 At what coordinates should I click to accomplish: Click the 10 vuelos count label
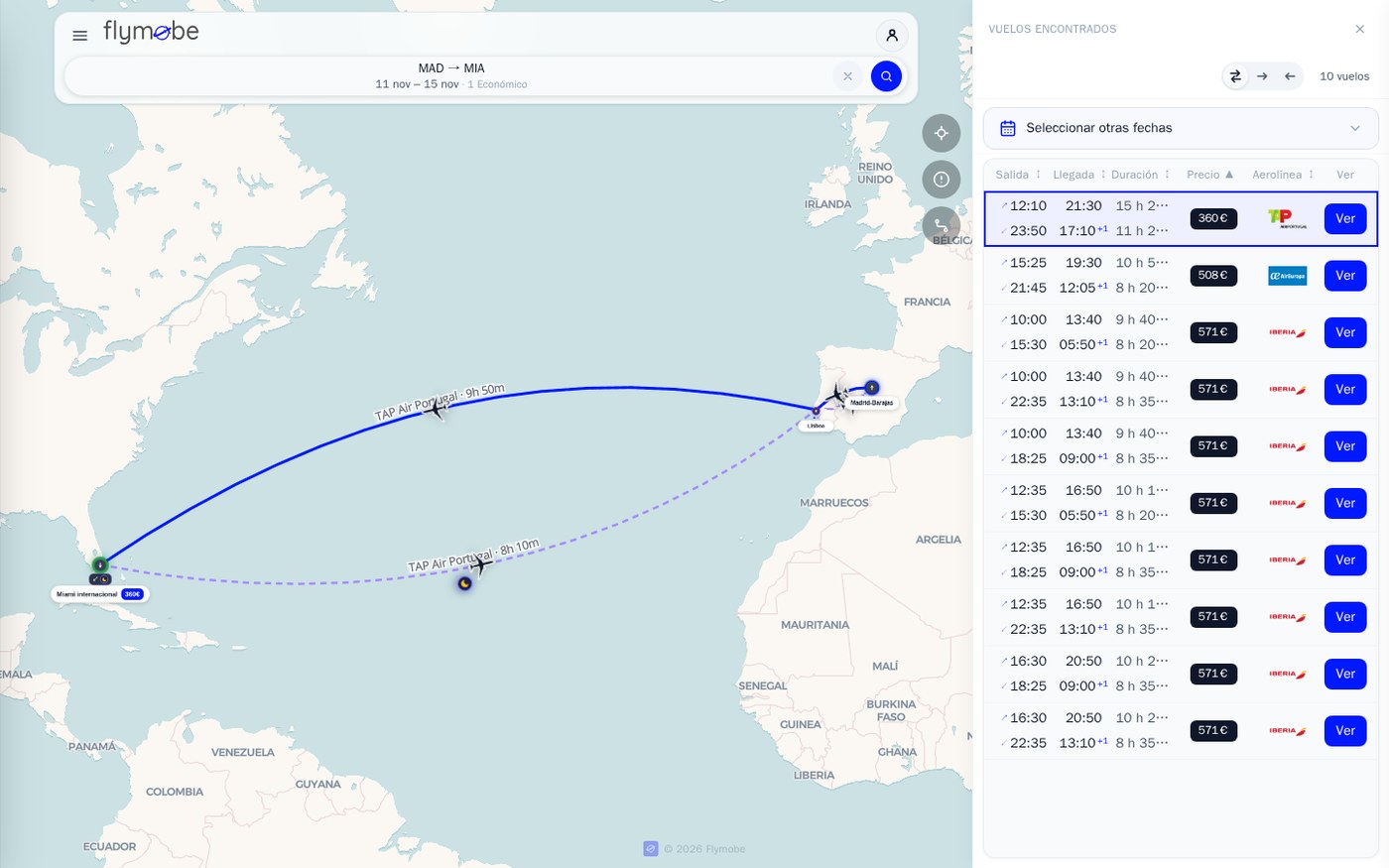click(x=1344, y=76)
